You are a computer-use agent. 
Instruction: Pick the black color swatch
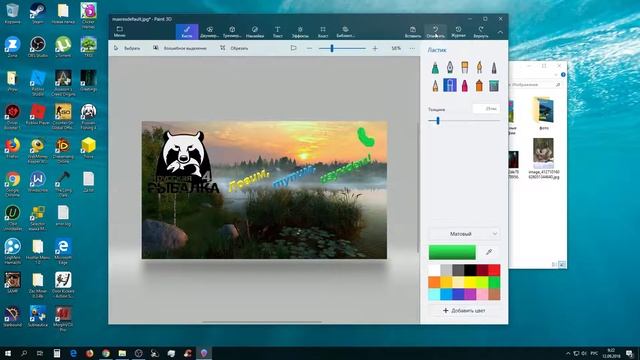(470, 270)
